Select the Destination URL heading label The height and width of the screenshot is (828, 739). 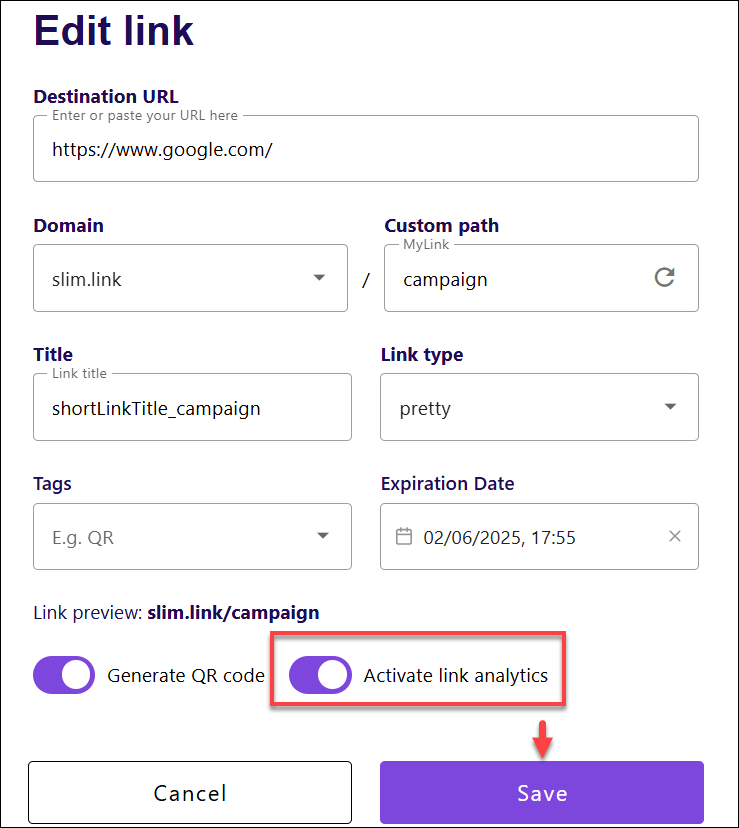tap(106, 97)
